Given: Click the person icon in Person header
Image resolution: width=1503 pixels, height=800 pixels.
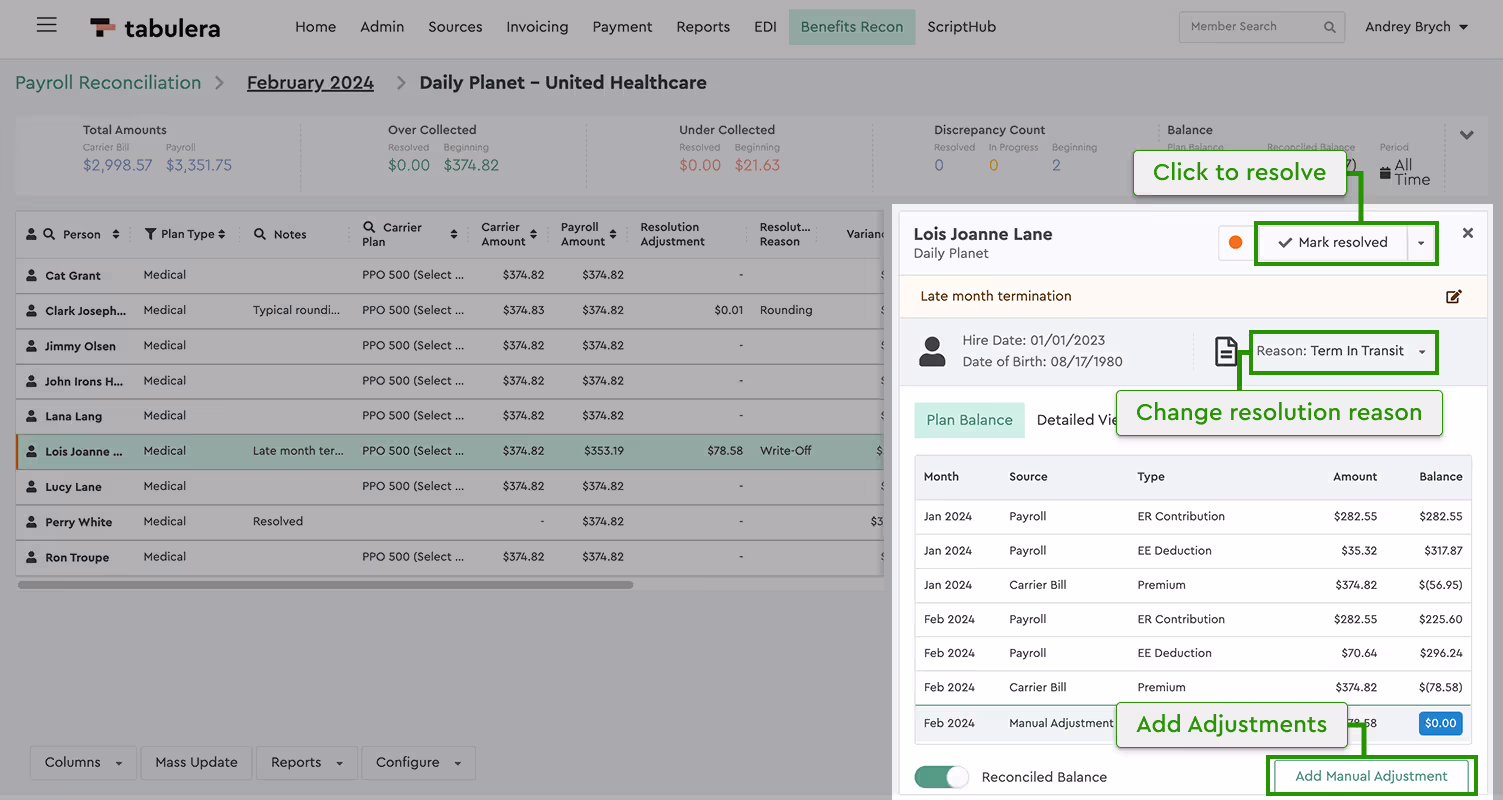Looking at the screenshot, I should point(32,234).
